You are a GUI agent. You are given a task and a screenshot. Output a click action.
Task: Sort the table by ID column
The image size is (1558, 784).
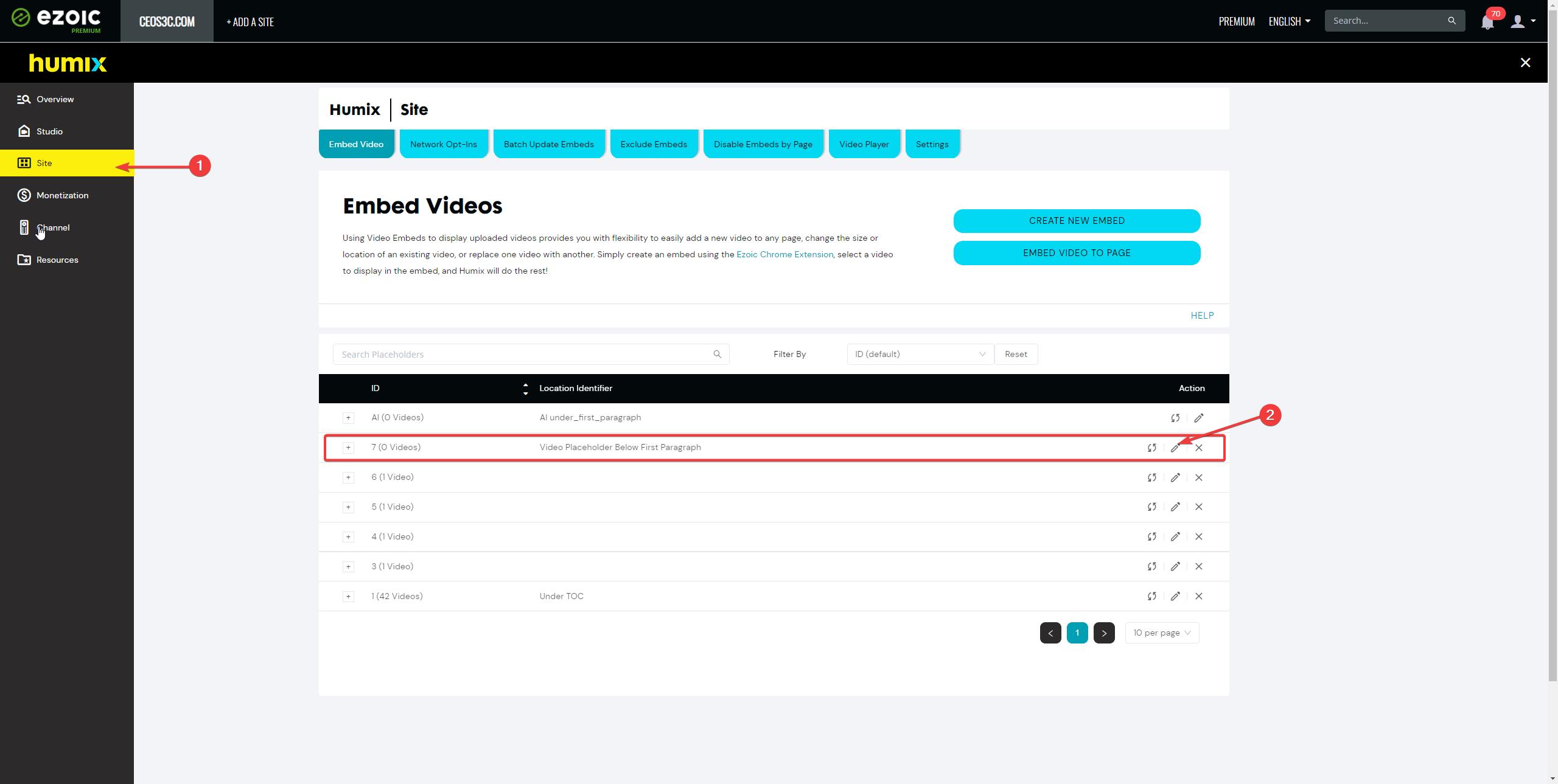[x=525, y=389]
